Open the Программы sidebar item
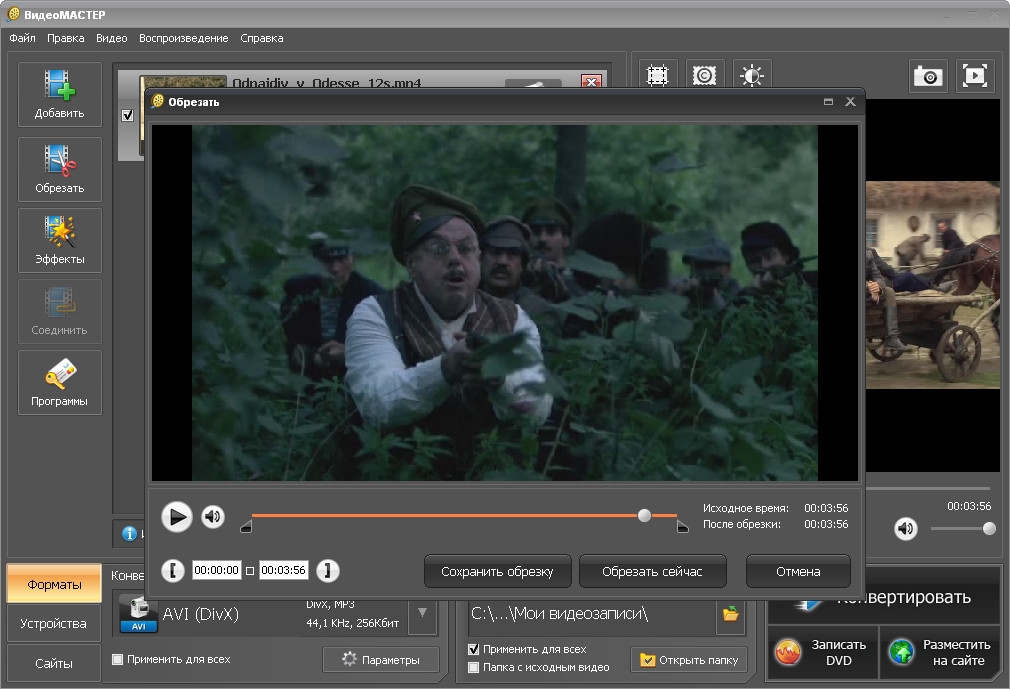Image resolution: width=1010 pixels, height=689 pixels. click(60, 383)
